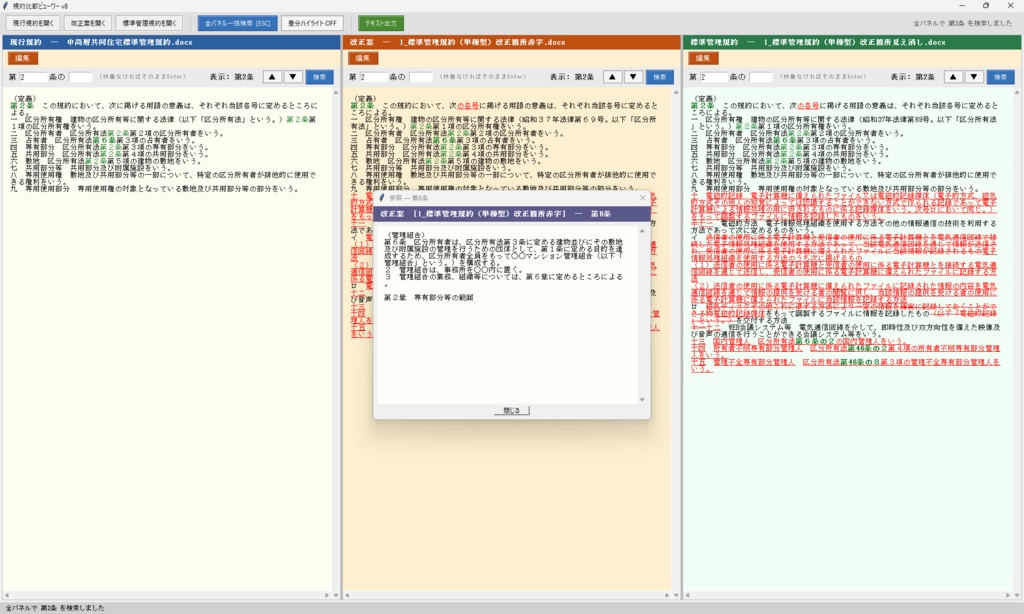Go to next article in 現行規約 panel
This screenshot has height=614, width=1024.
point(293,77)
